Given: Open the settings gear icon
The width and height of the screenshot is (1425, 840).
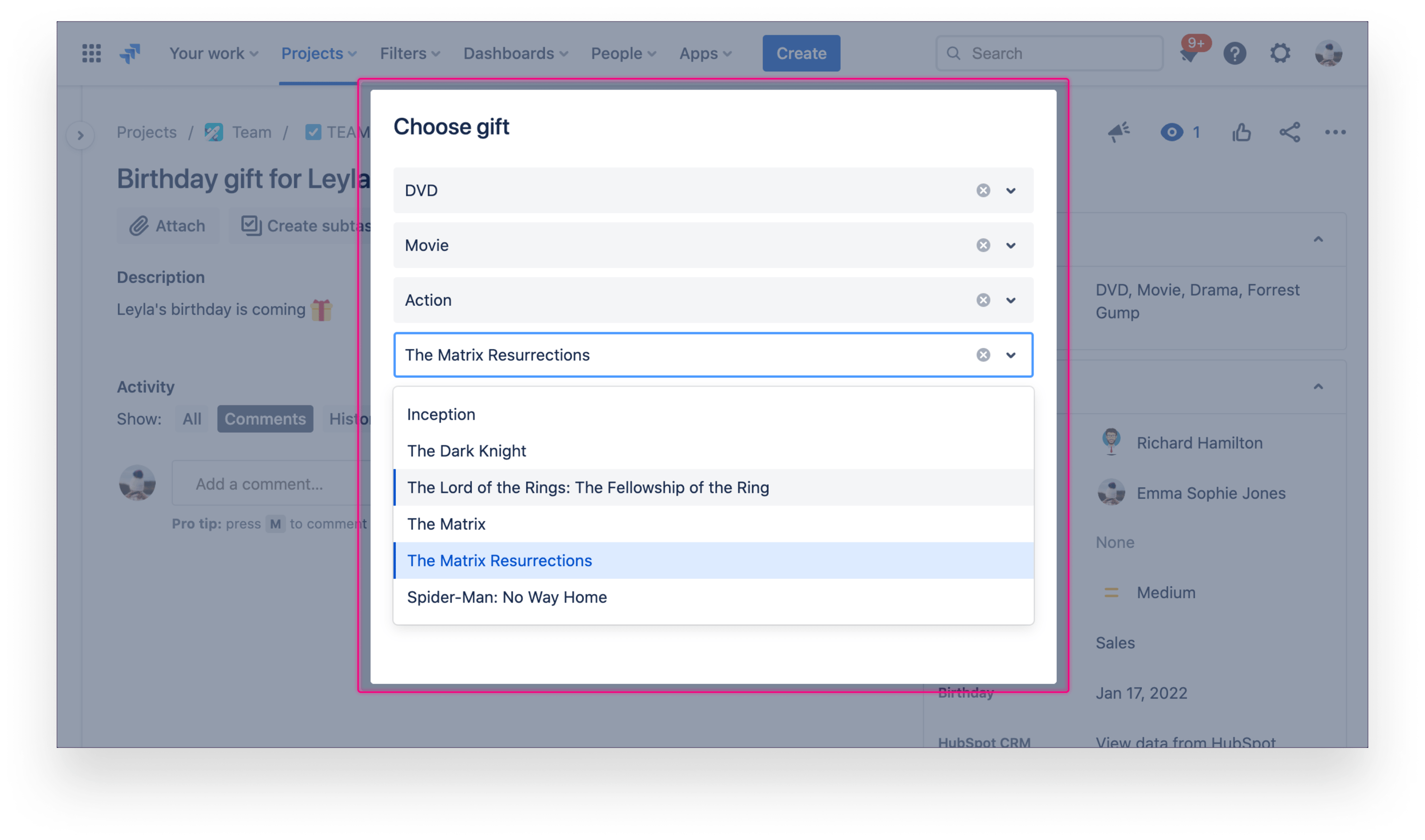Looking at the screenshot, I should [1280, 53].
